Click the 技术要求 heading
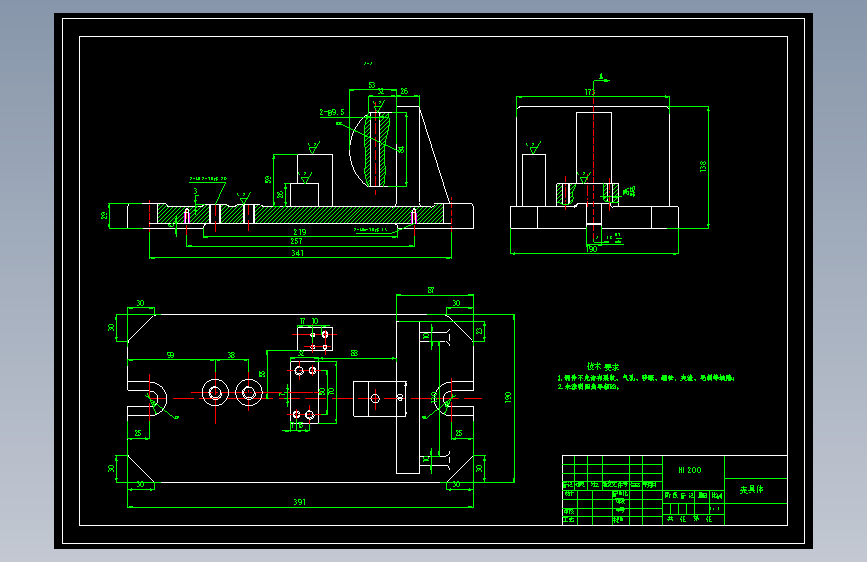 point(603,366)
